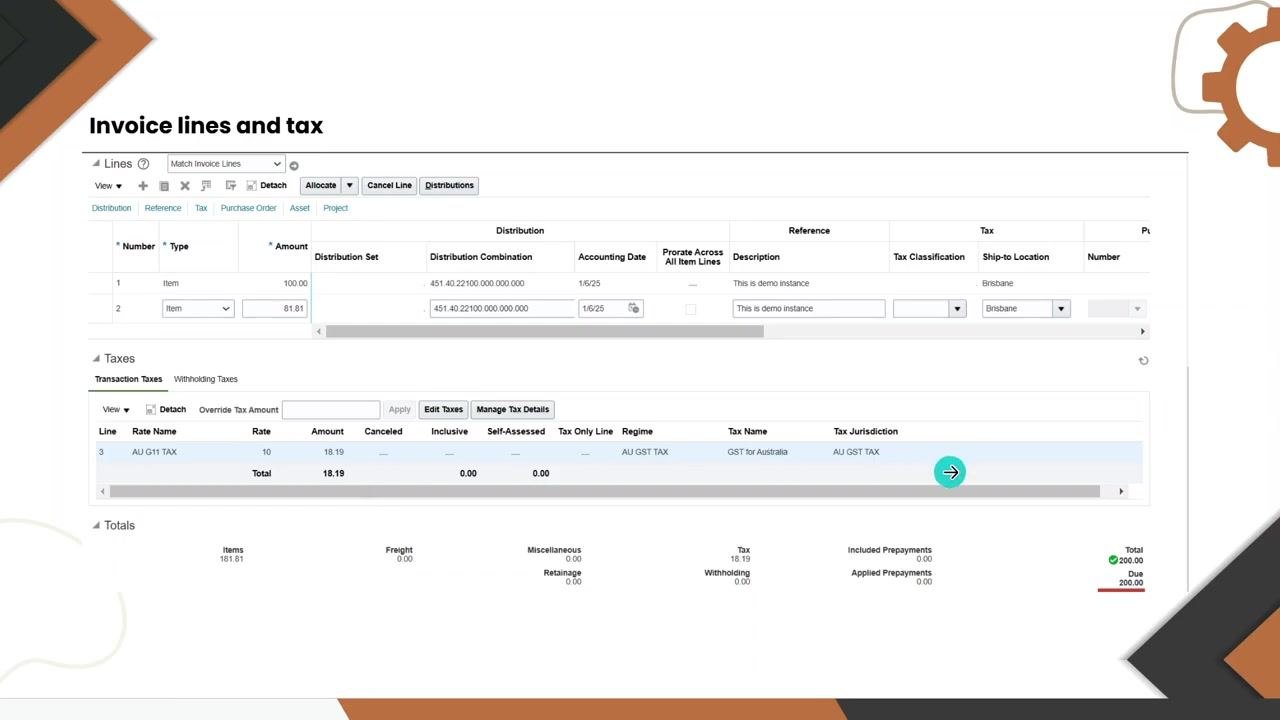1280x720 pixels.
Task: Click the Cancel Line button
Action: (389, 186)
